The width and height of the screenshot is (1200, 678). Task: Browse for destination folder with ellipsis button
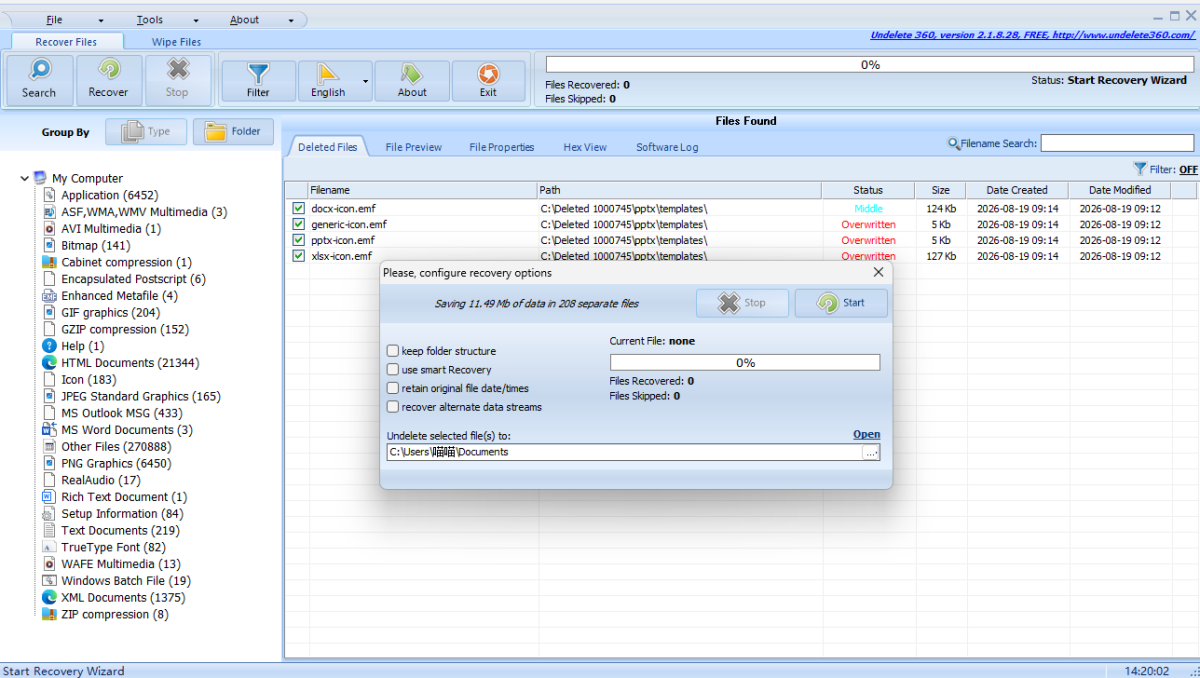point(871,452)
